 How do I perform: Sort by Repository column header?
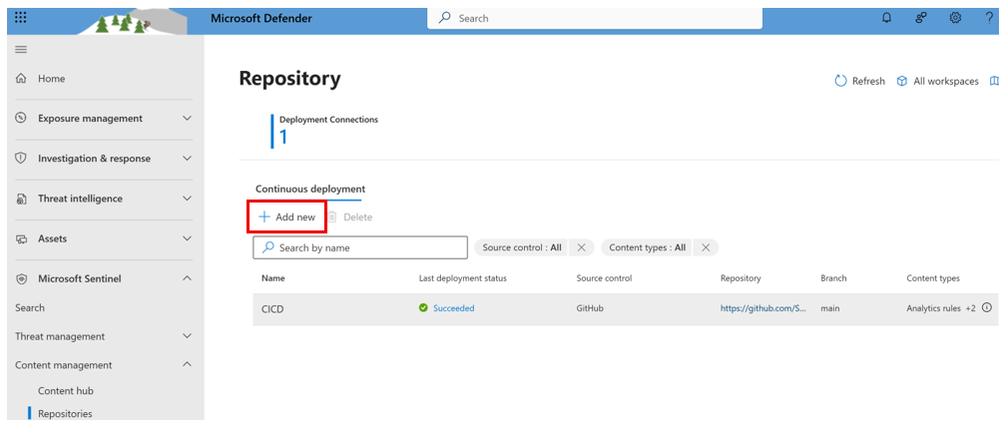(740, 279)
